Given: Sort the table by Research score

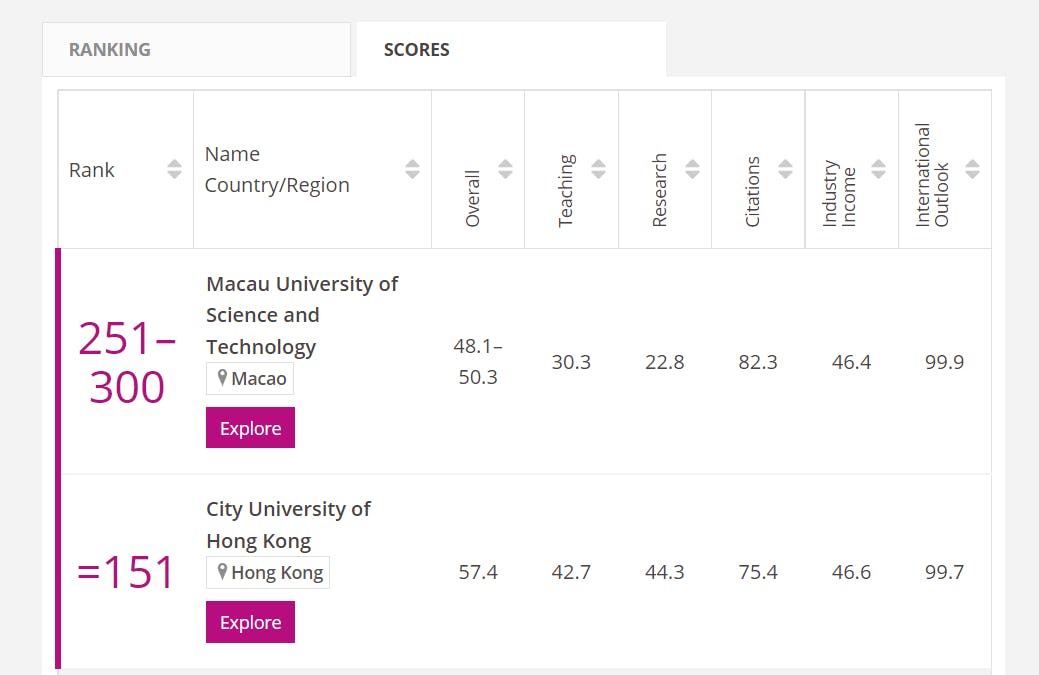Looking at the screenshot, I should point(692,169).
